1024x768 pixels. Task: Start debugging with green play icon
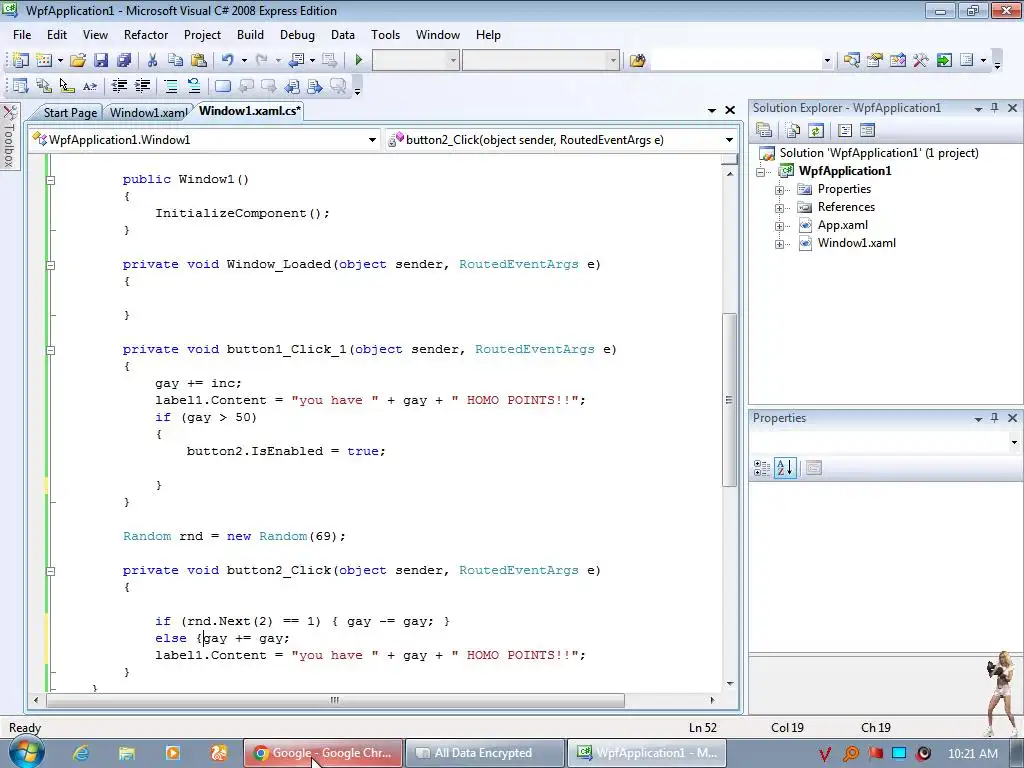coord(359,60)
